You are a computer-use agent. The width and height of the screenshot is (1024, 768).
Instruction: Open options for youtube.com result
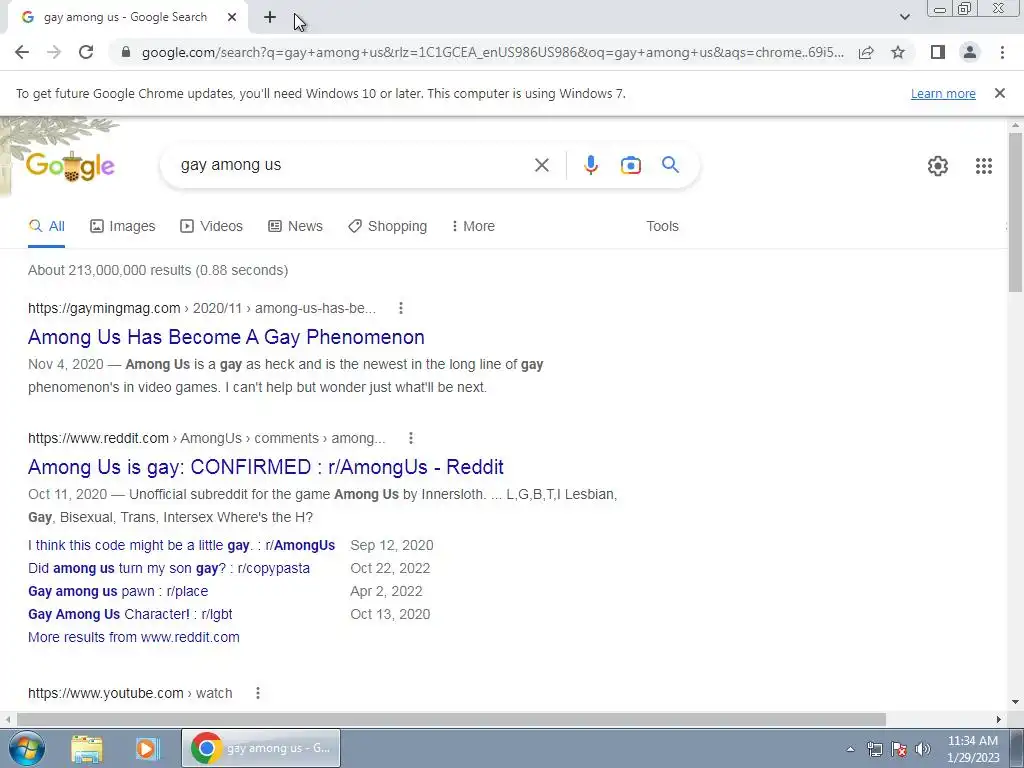(x=258, y=693)
